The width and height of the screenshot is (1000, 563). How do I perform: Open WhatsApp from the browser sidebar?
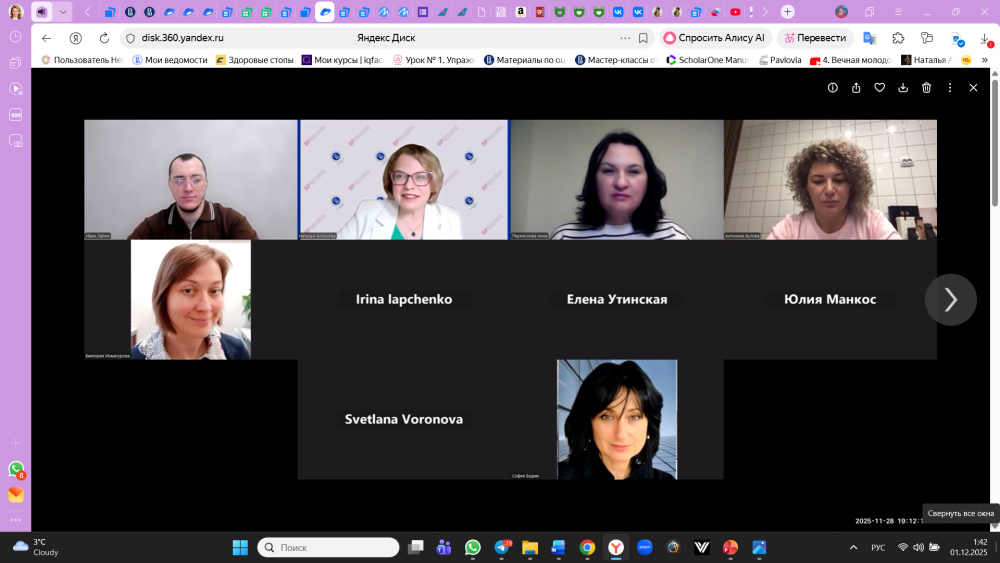(16, 468)
